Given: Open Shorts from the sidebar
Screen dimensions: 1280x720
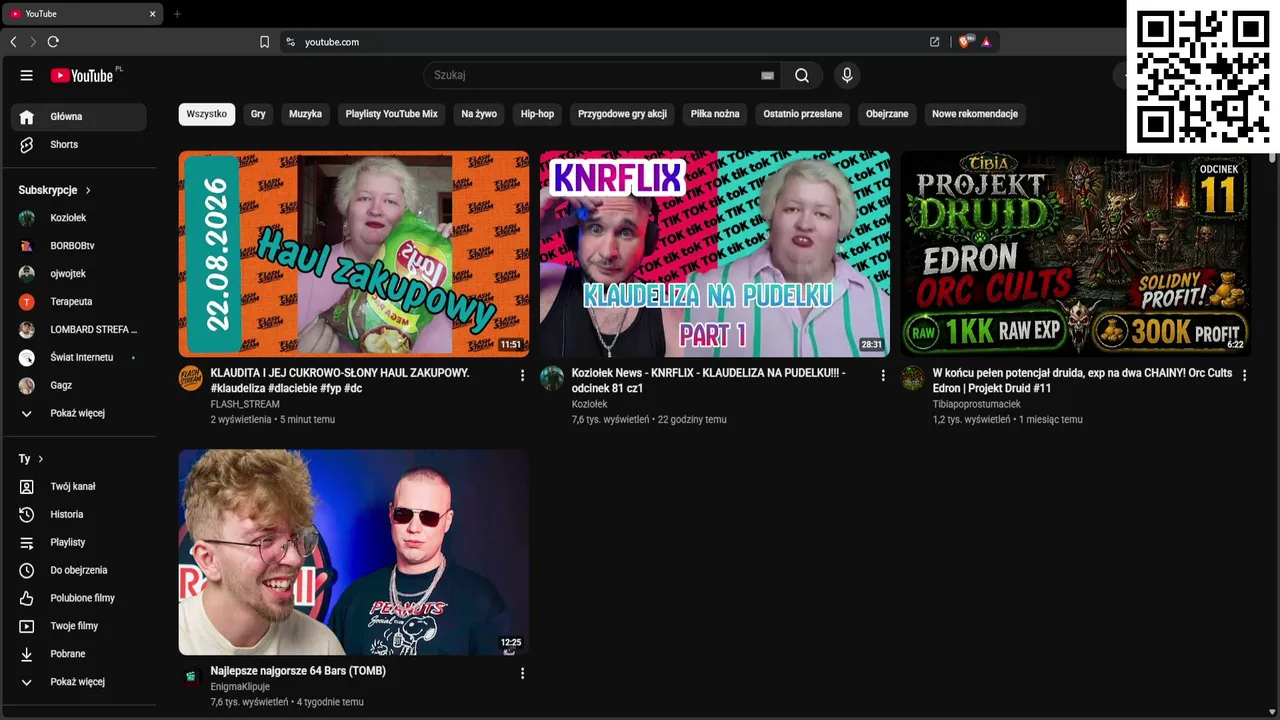Looking at the screenshot, I should point(79,145).
